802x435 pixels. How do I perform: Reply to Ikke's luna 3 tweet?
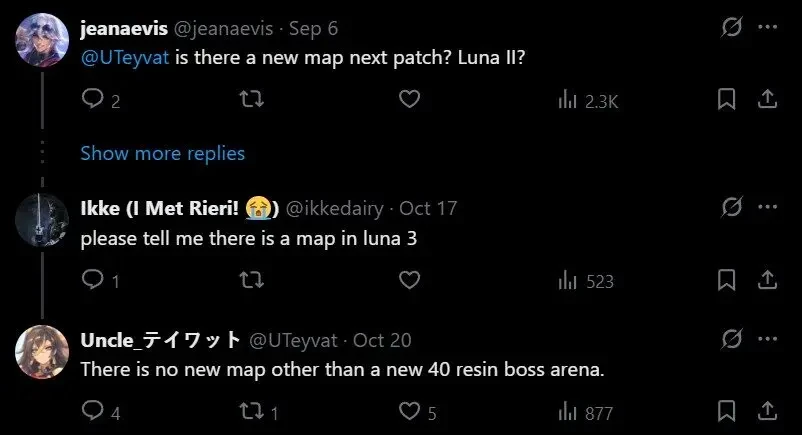(x=92, y=280)
